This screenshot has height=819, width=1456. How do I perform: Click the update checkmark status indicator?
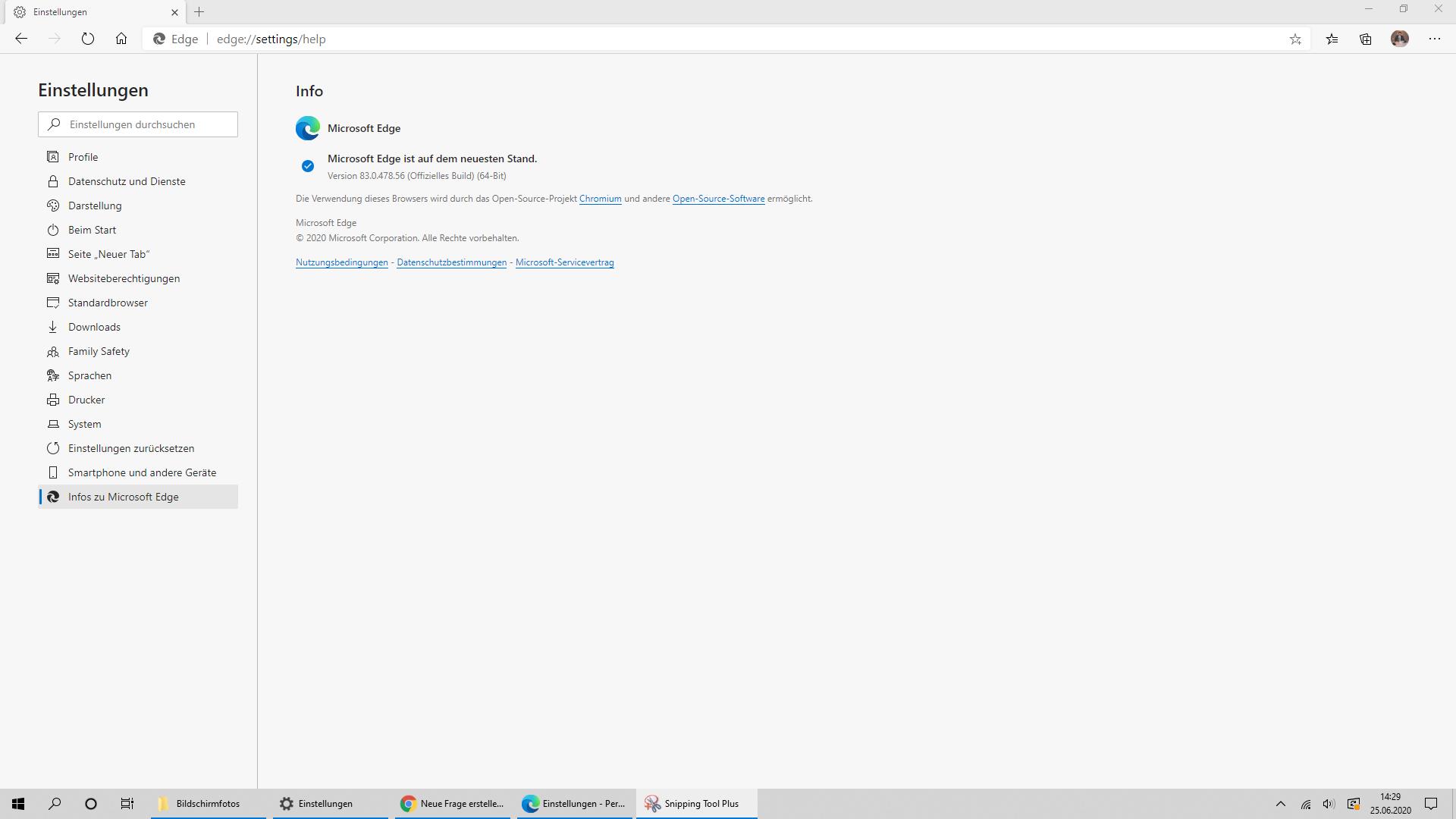click(x=308, y=166)
